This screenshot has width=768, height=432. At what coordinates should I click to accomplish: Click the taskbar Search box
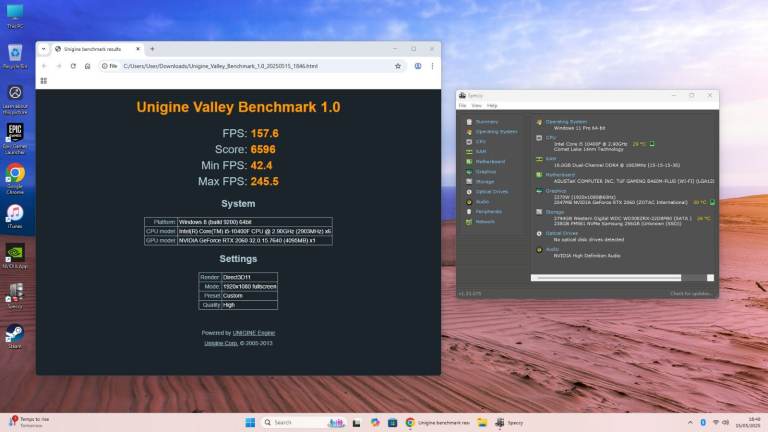pos(303,423)
